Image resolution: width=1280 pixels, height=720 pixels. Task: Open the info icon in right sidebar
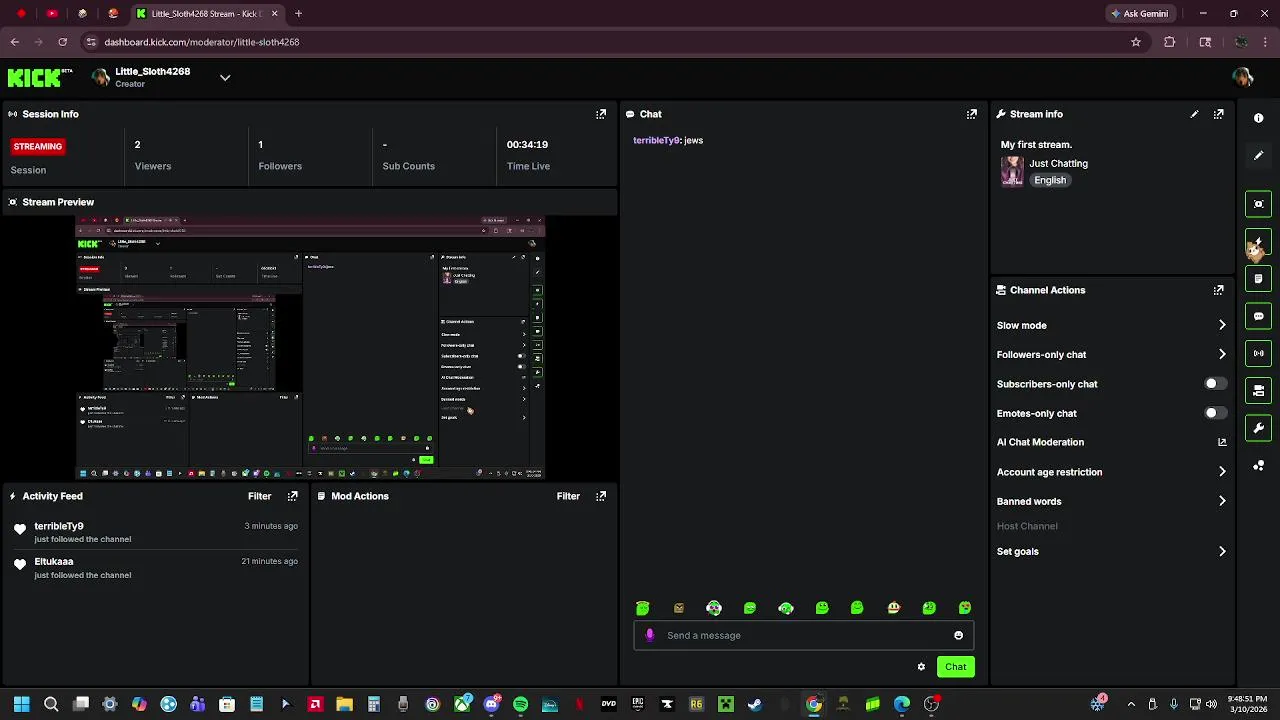tap(1258, 118)
